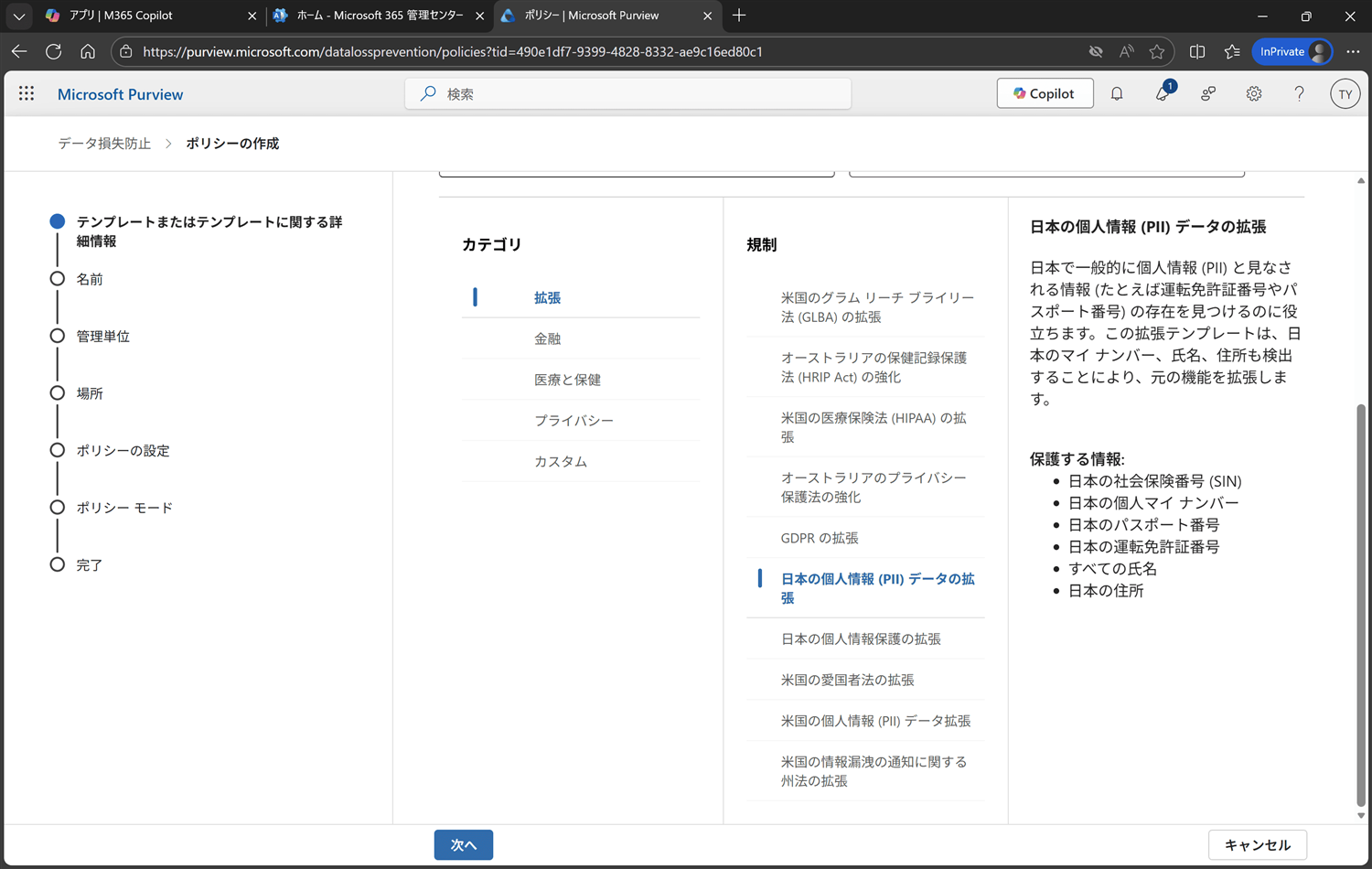Choose 米国の情報漏洩の通知に関する州法の拡張
Screen dimensions: 1372x869
point(865,771)
